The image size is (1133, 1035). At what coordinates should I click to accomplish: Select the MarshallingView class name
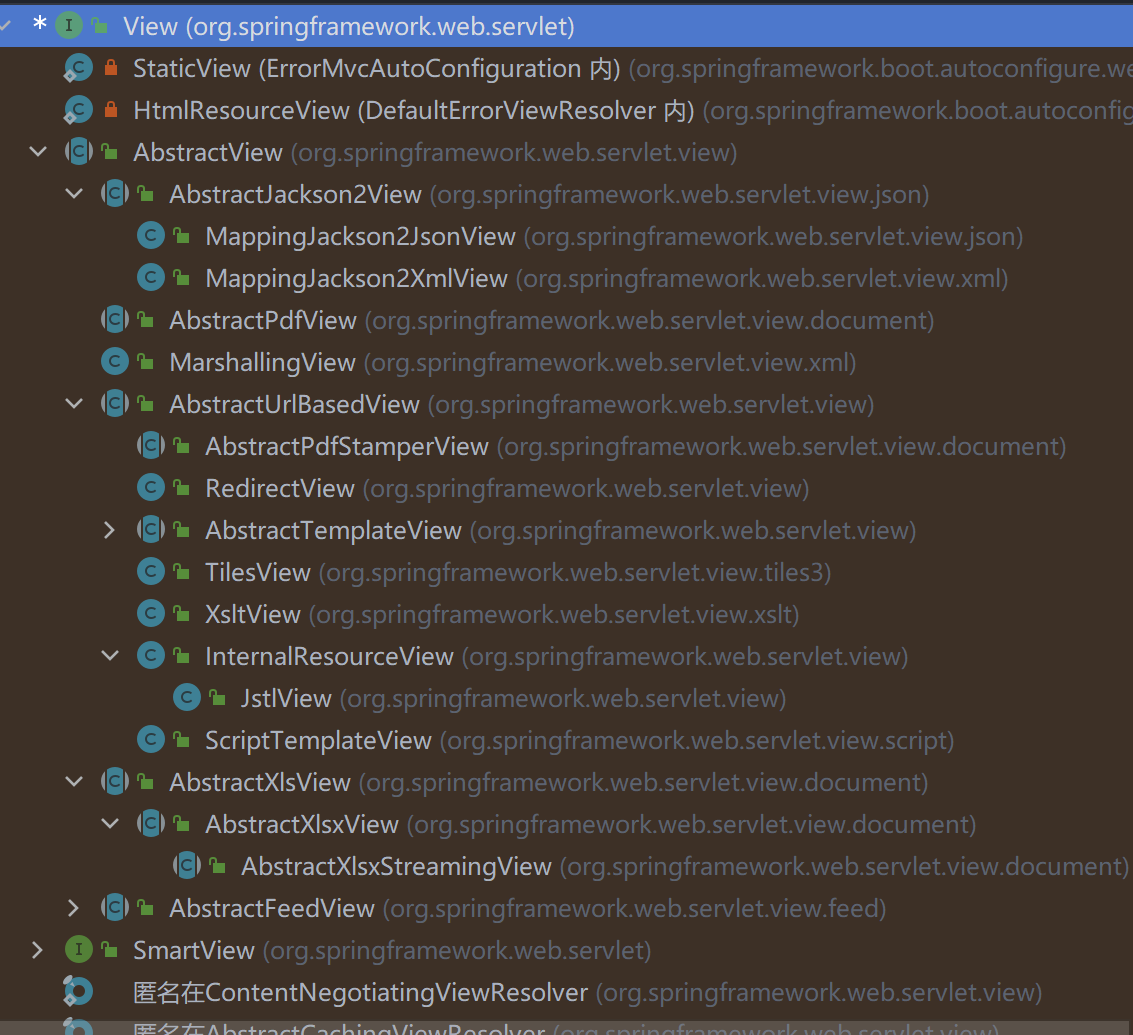point(262,363)
